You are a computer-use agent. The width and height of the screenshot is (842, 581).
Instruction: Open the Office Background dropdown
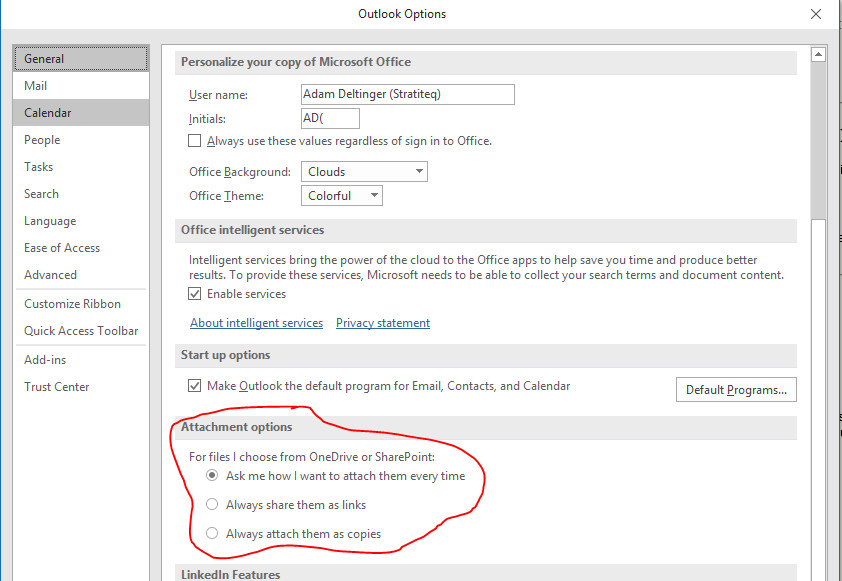click(364, 172)
